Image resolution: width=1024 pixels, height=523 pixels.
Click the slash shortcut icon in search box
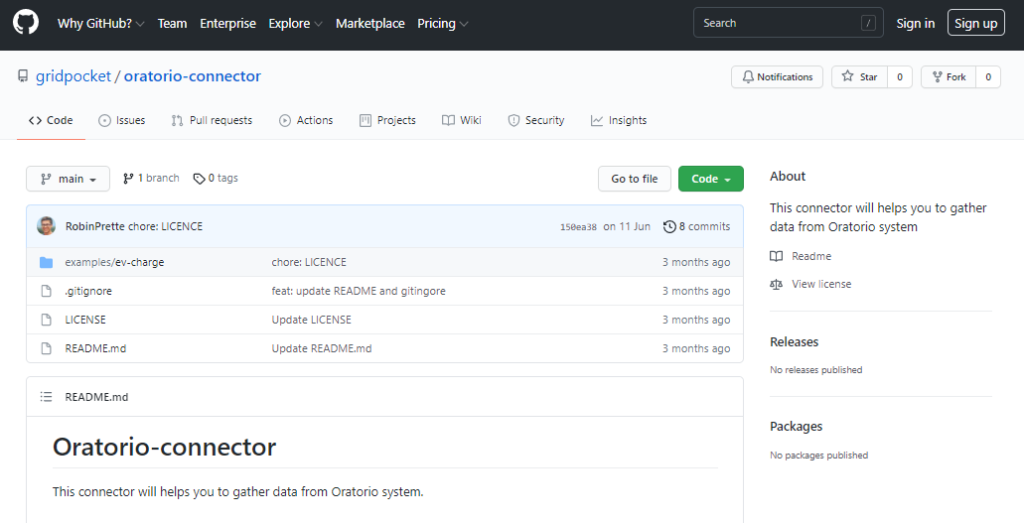pyautogui.click(x=868, y=24)
